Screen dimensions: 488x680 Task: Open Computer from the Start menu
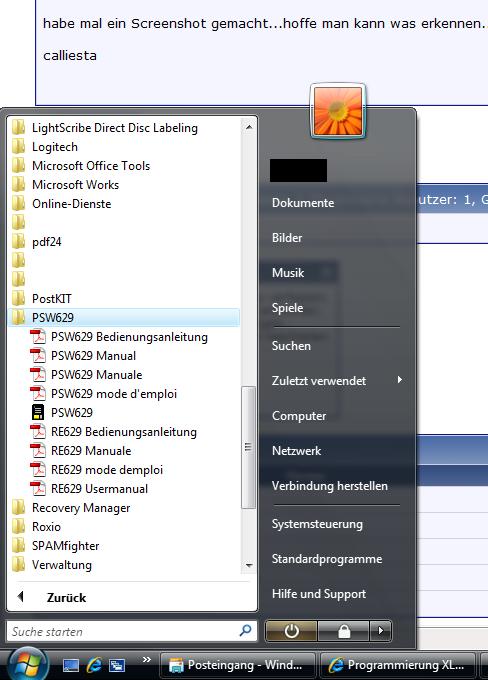point(299,416)
